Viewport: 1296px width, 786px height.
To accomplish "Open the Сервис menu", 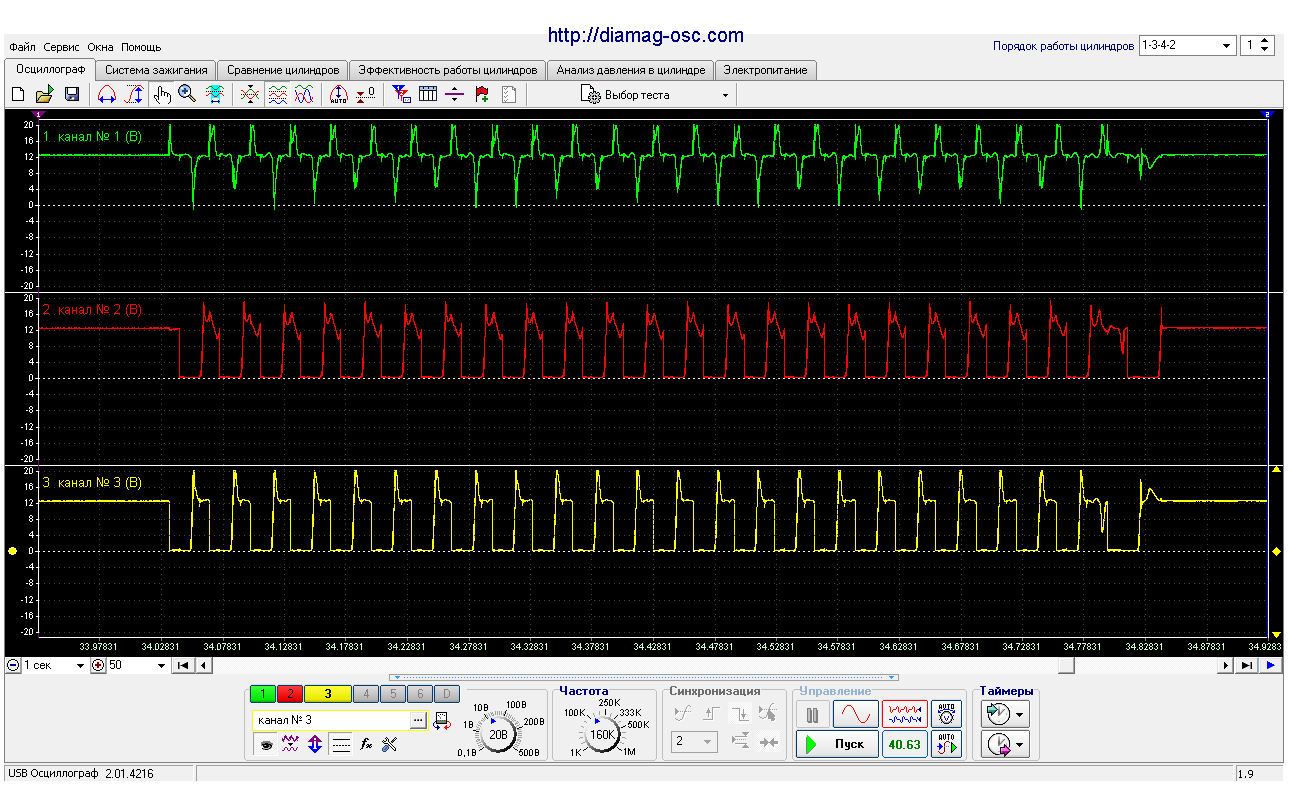I will [62, 47].
